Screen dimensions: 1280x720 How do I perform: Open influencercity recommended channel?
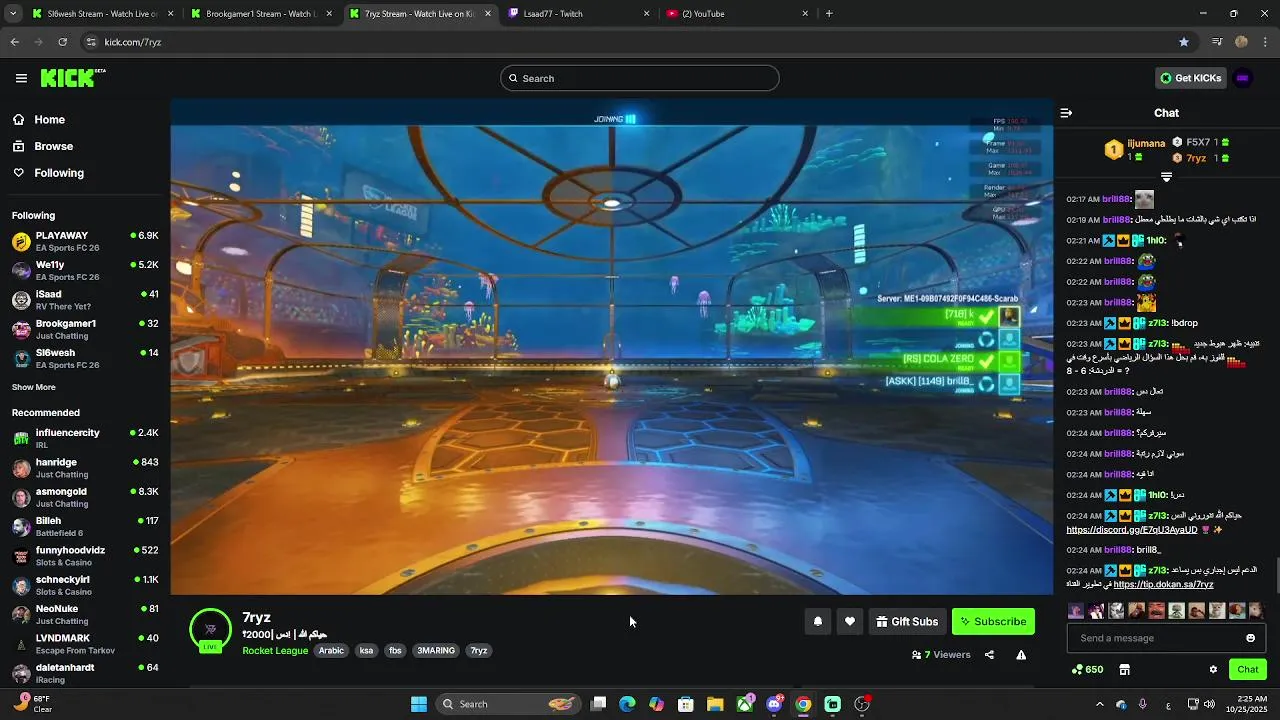[85, 438]
